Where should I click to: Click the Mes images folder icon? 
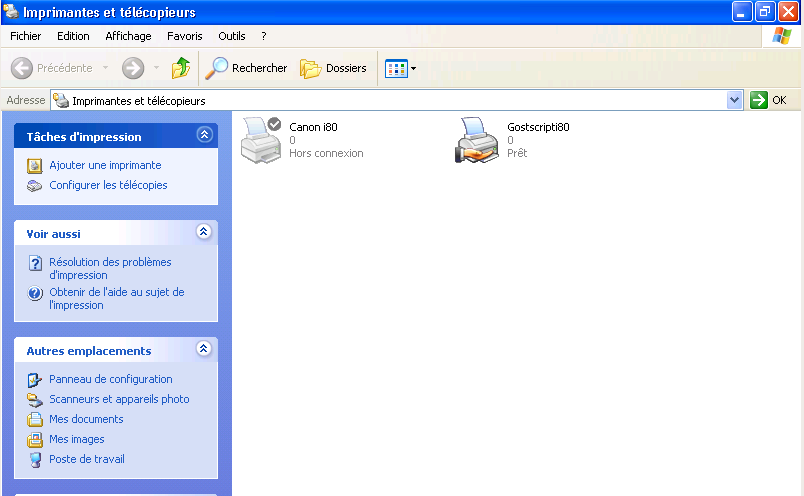34,440
